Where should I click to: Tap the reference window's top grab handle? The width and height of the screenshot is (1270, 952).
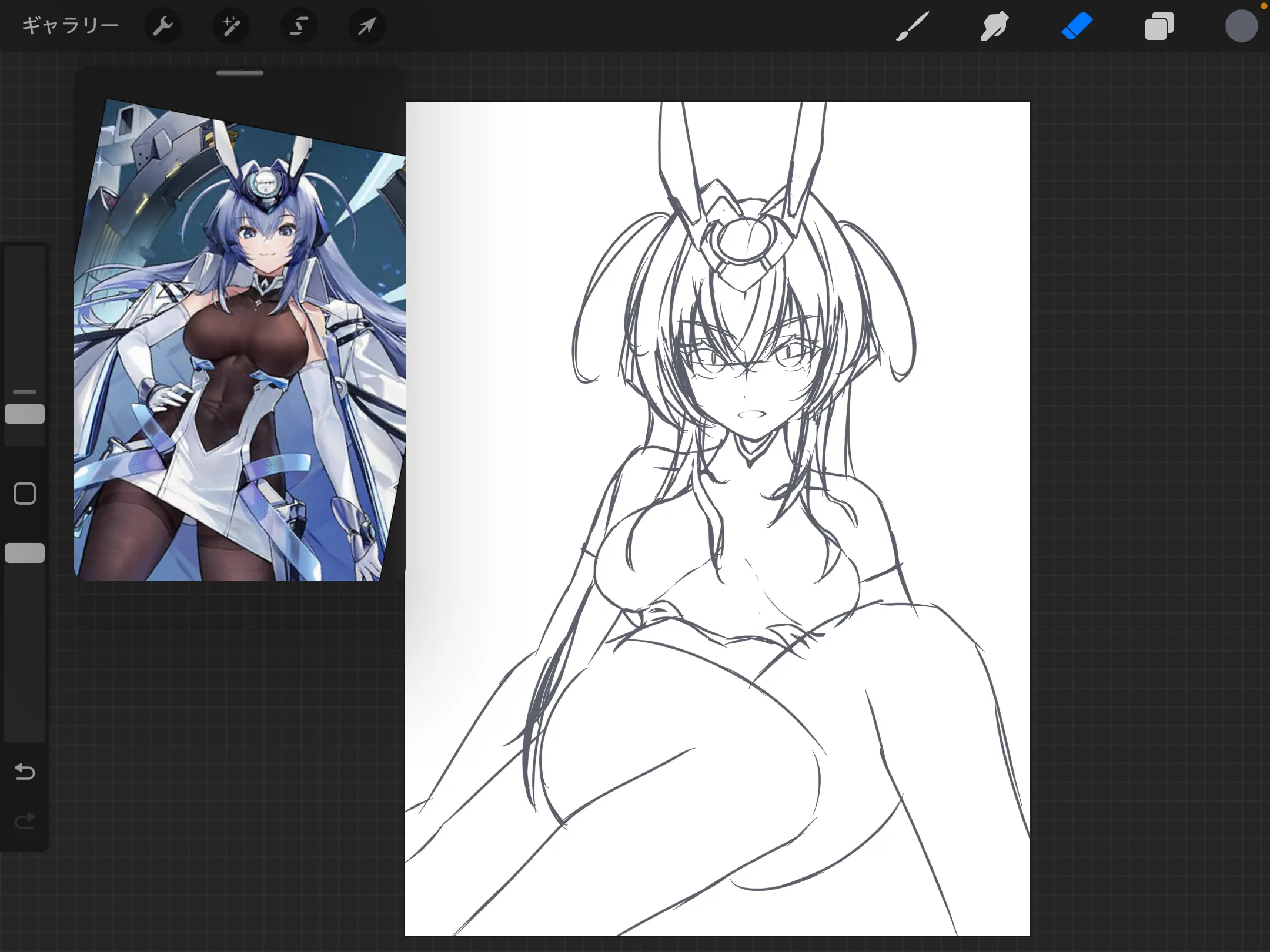point(240,73)
